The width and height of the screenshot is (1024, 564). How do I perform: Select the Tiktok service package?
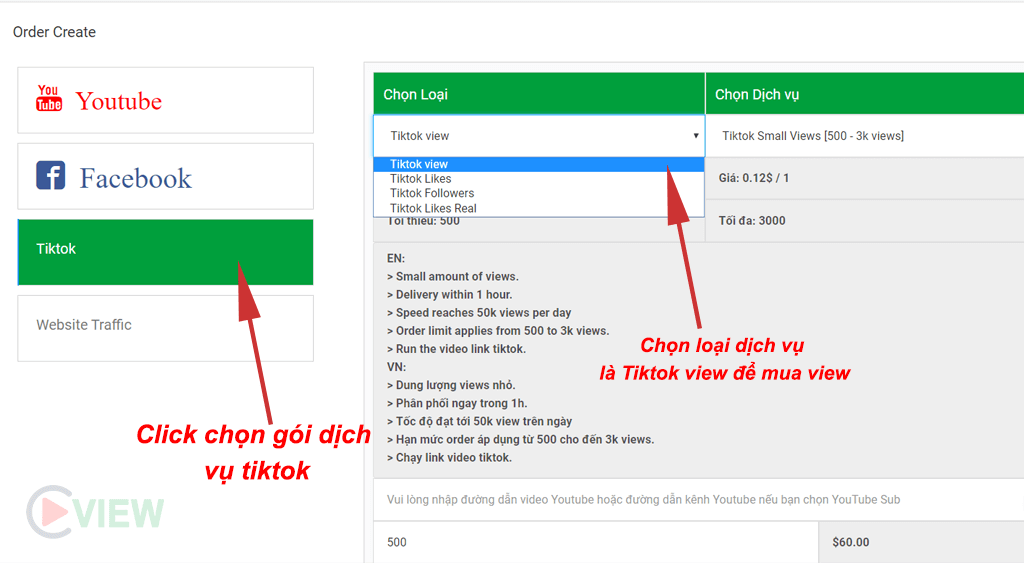(165, 253)
